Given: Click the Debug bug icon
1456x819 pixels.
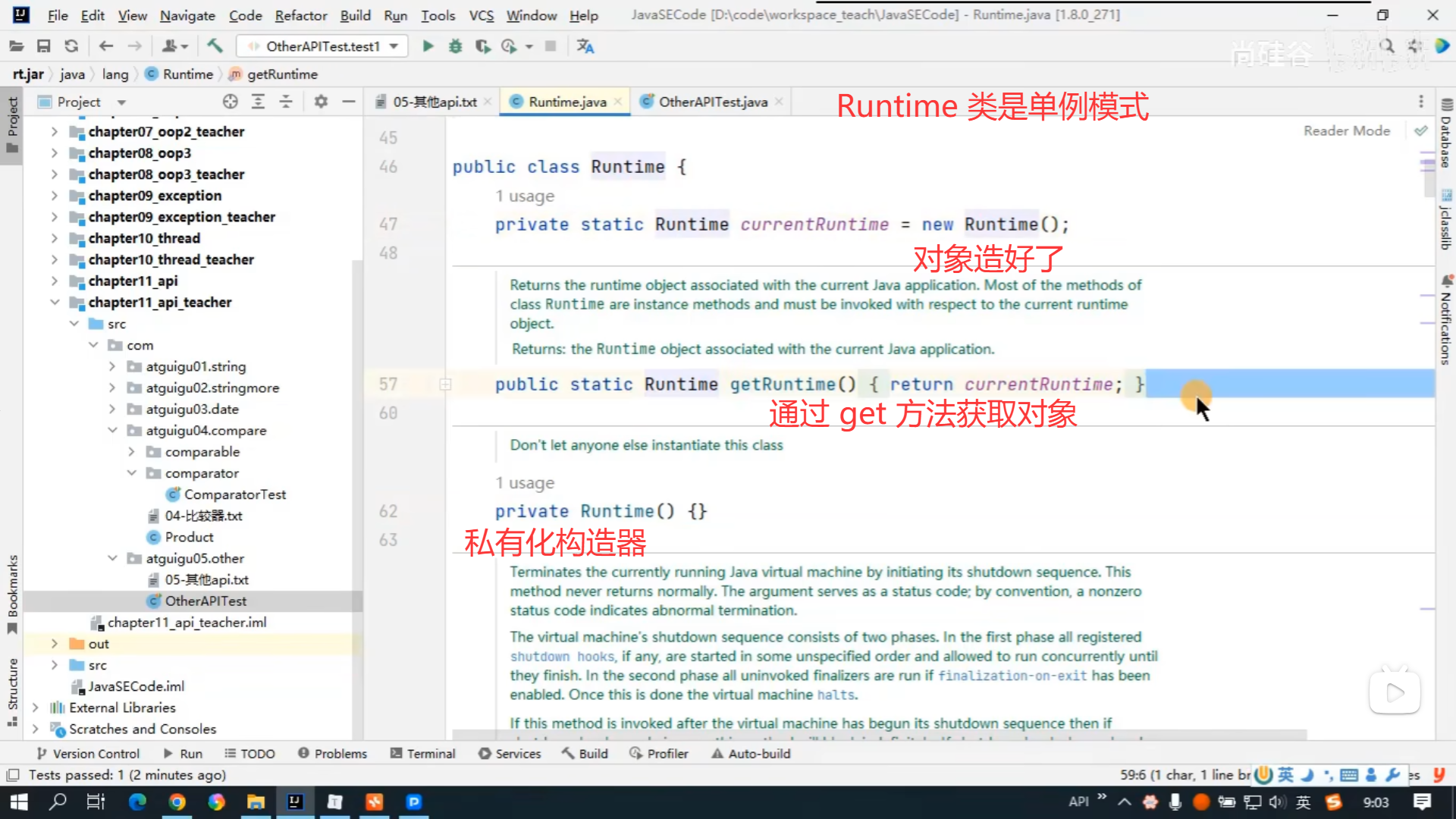Looking at the screenshot, I should (455, 46).
